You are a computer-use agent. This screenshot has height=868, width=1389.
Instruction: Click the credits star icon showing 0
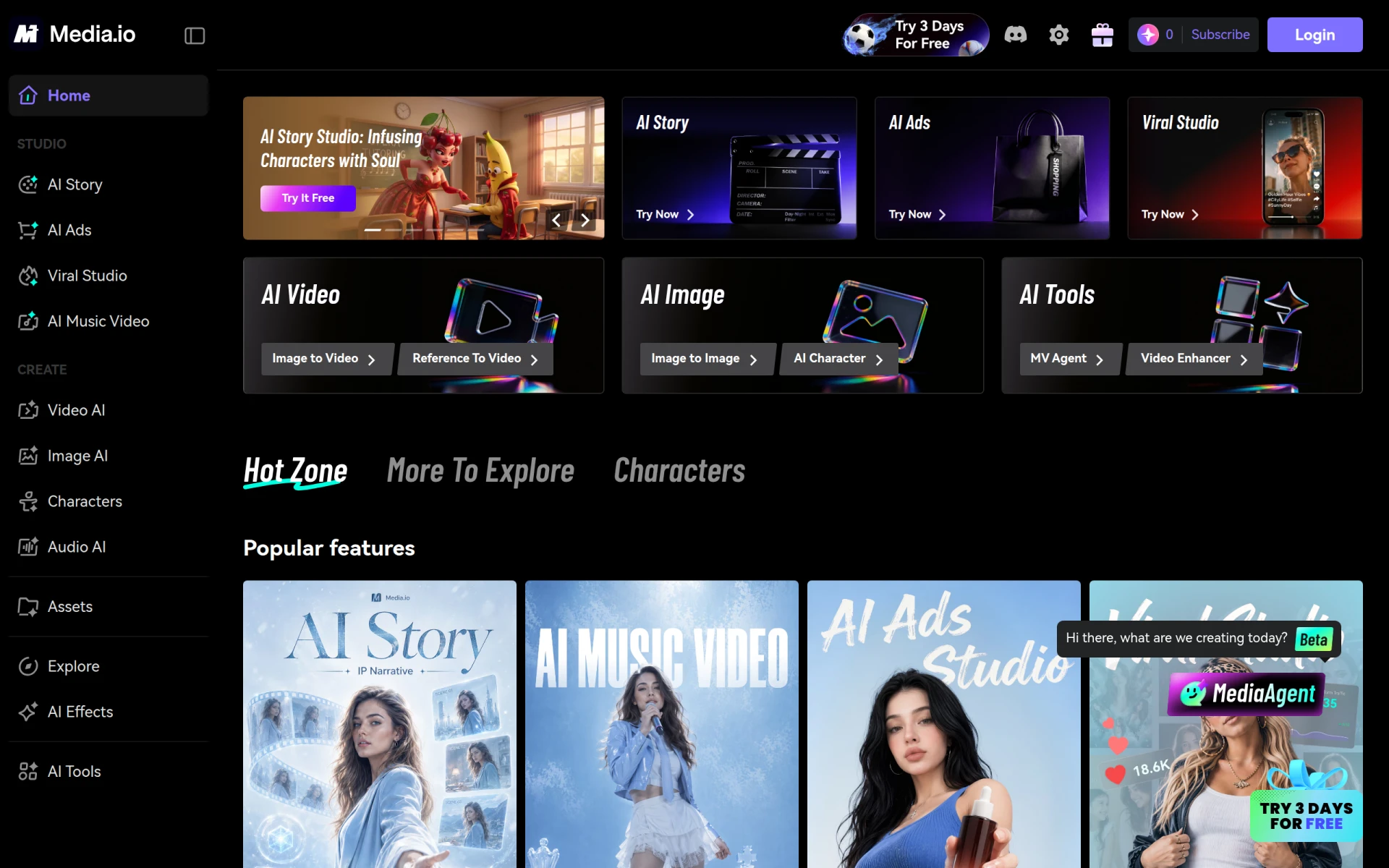click(x=1148, y=35)
